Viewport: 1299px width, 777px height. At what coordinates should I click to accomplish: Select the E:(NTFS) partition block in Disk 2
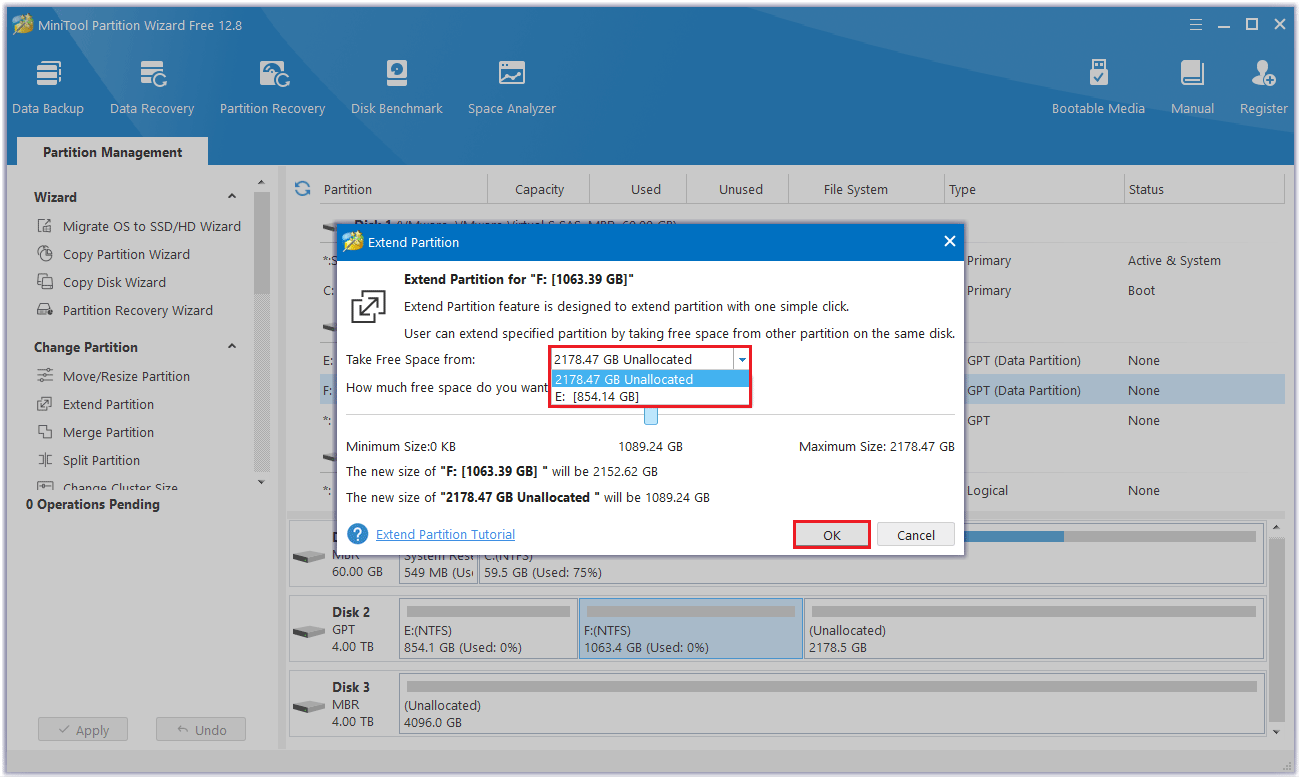[x=488, y=628]
